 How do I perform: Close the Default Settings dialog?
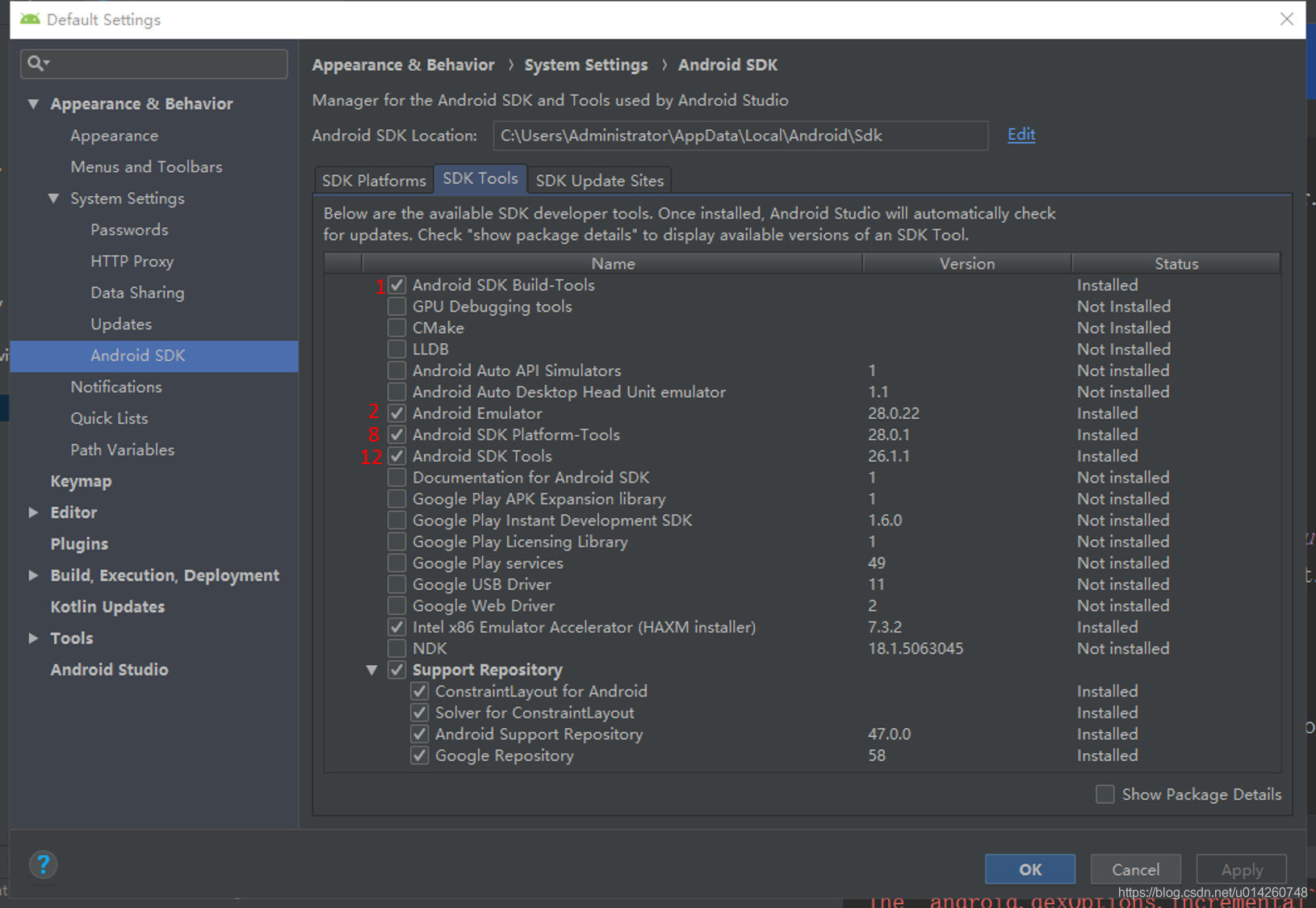[x=1286, y=19]
